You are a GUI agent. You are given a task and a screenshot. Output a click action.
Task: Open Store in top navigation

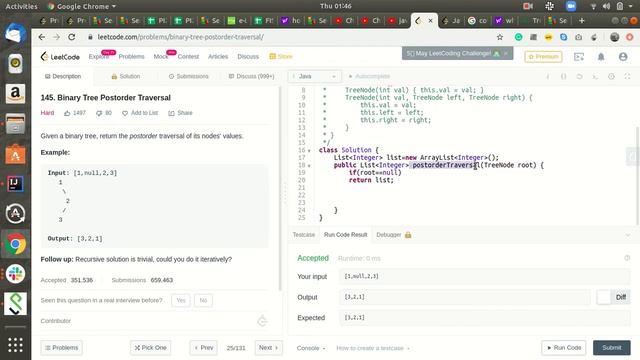tap(281, 57)
